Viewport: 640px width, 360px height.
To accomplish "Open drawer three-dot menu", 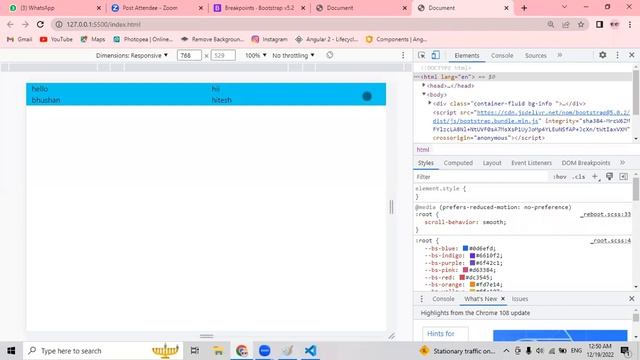I will tap(422, 299).
